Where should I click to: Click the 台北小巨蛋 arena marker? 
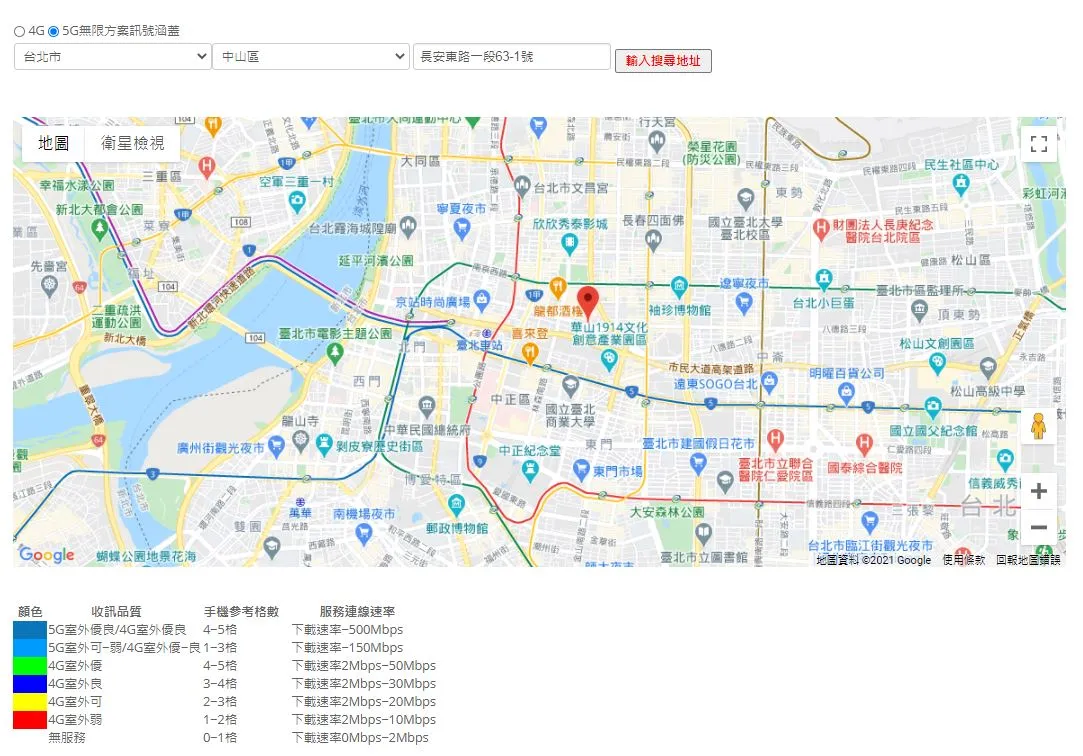coord(823,279)
